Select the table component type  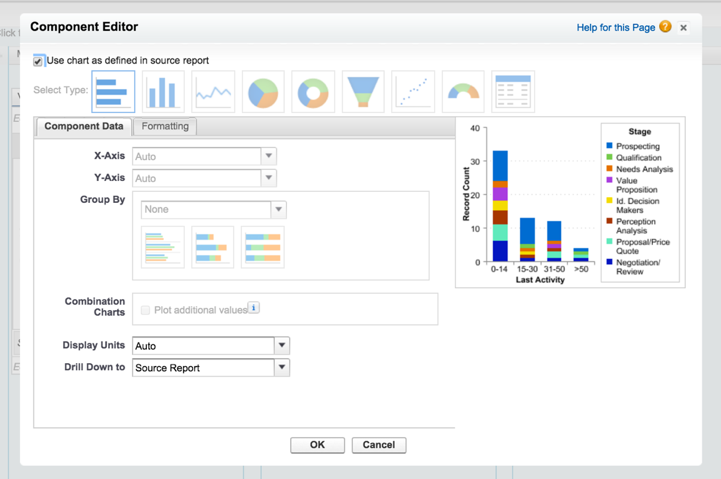click(513, 91)
